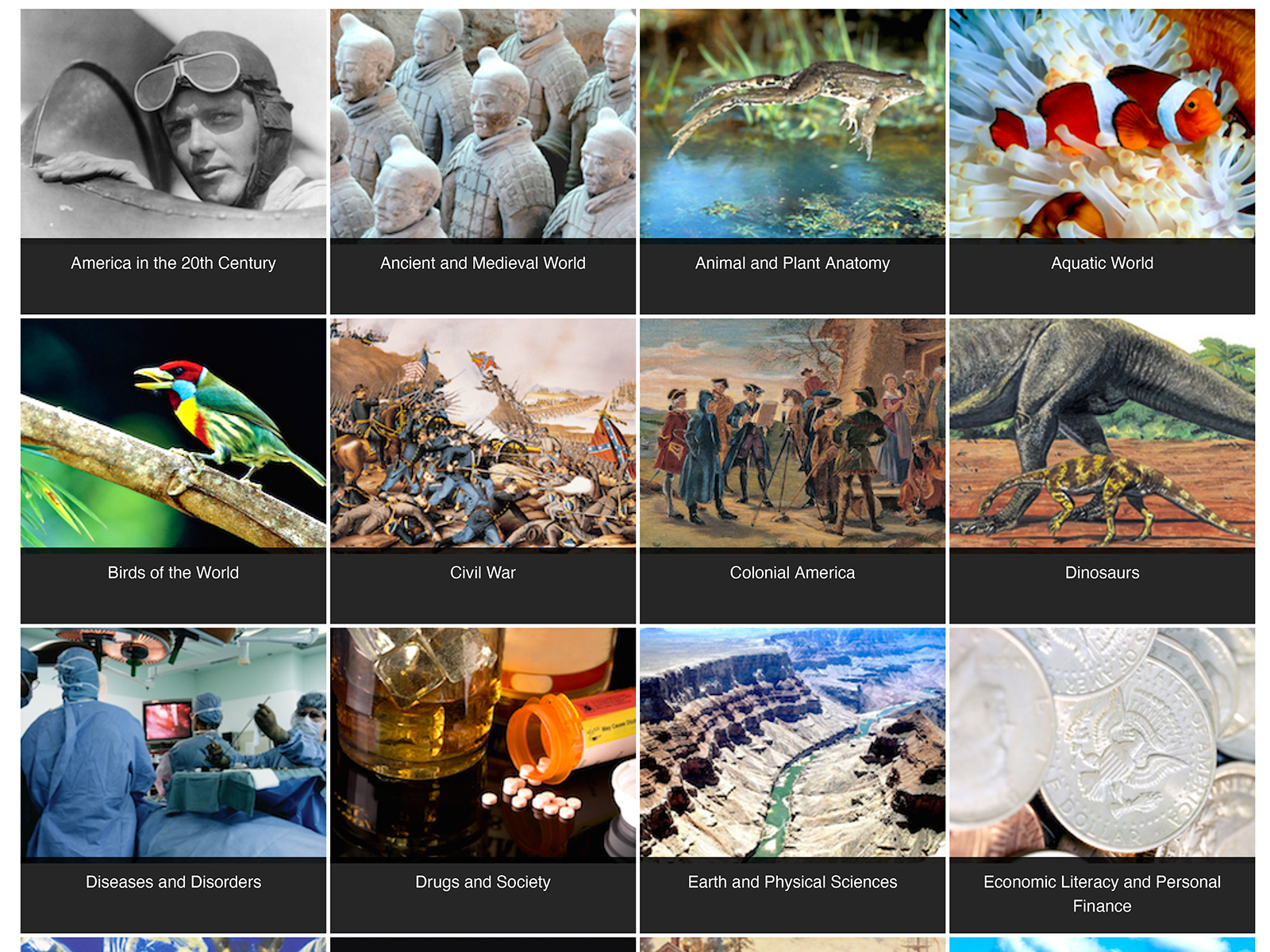Open the Economic Literacy coins image
Screen dimensions: 1270x952
pyautogui.click(x=1102, y=743)
